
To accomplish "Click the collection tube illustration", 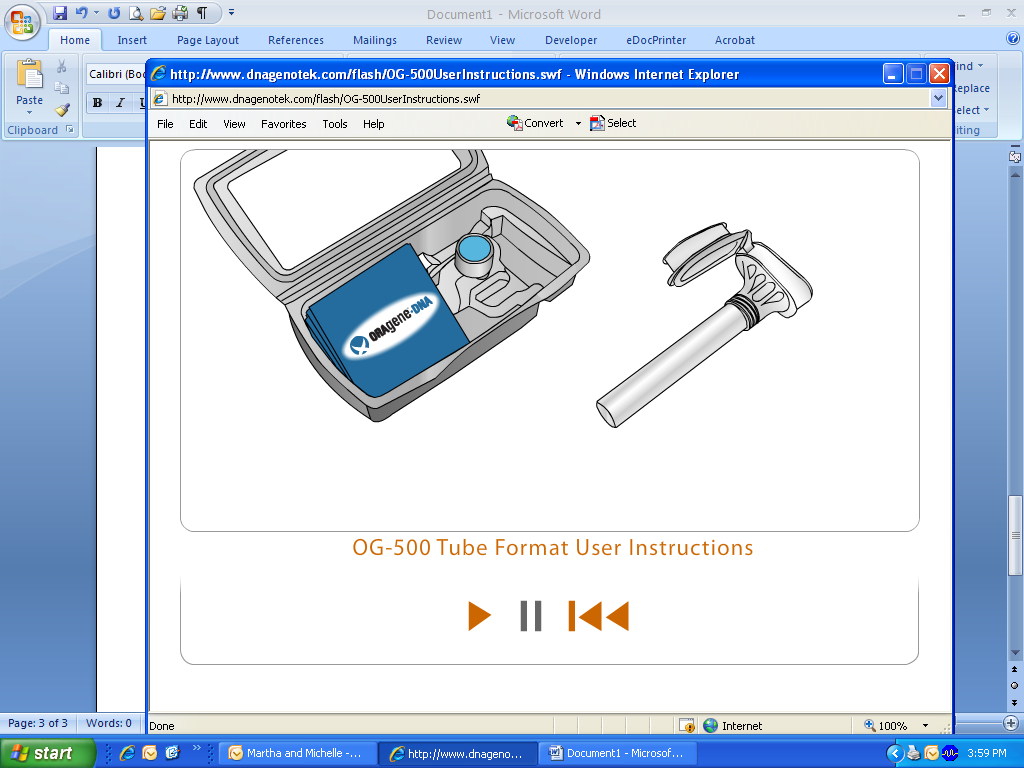I will point(704,325).
